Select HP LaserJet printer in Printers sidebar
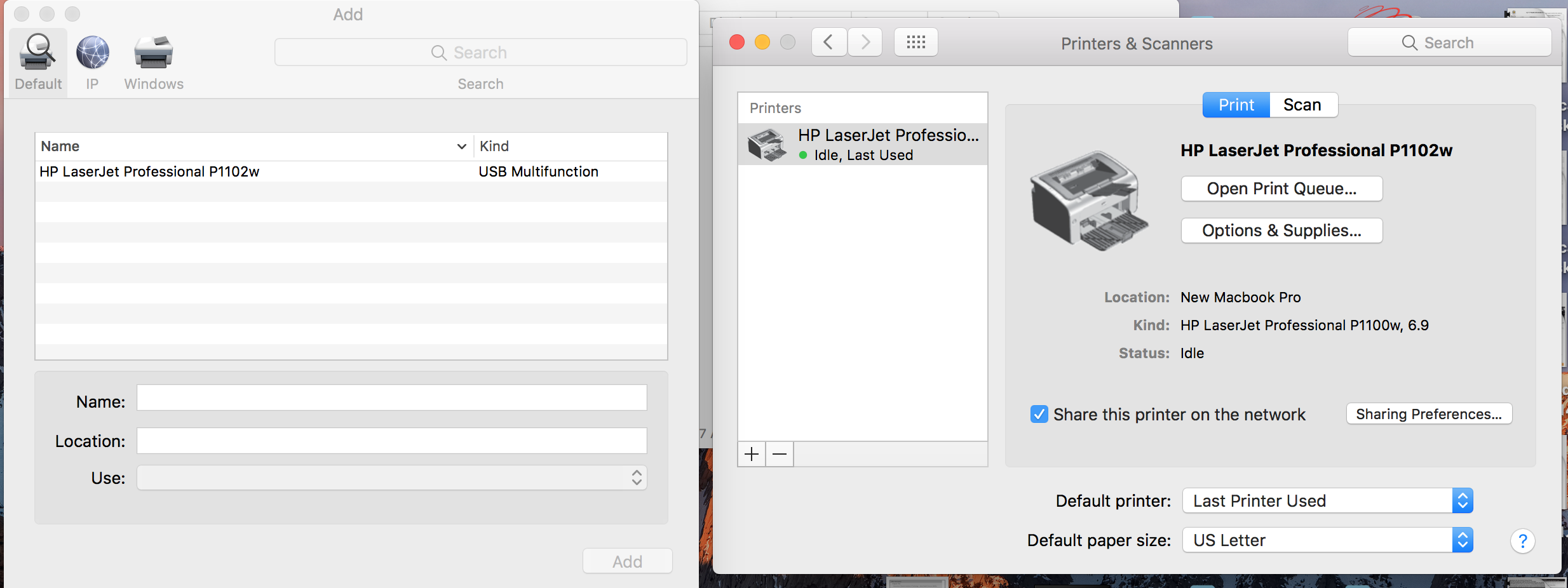This screenshot has width=1568, height=588. click(x=863, y=145)
